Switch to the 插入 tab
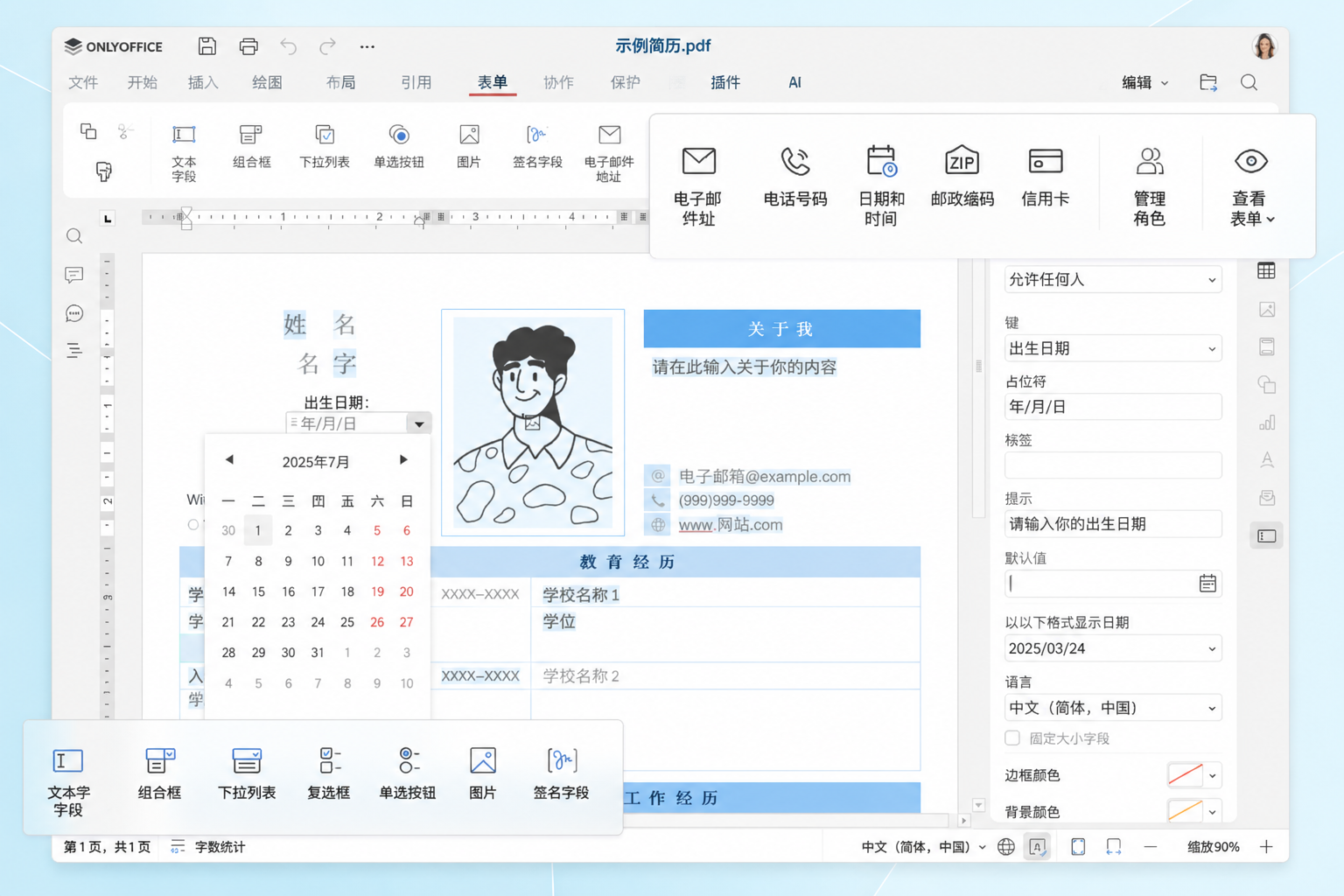 pyautogui.click(x=203, y=82)
